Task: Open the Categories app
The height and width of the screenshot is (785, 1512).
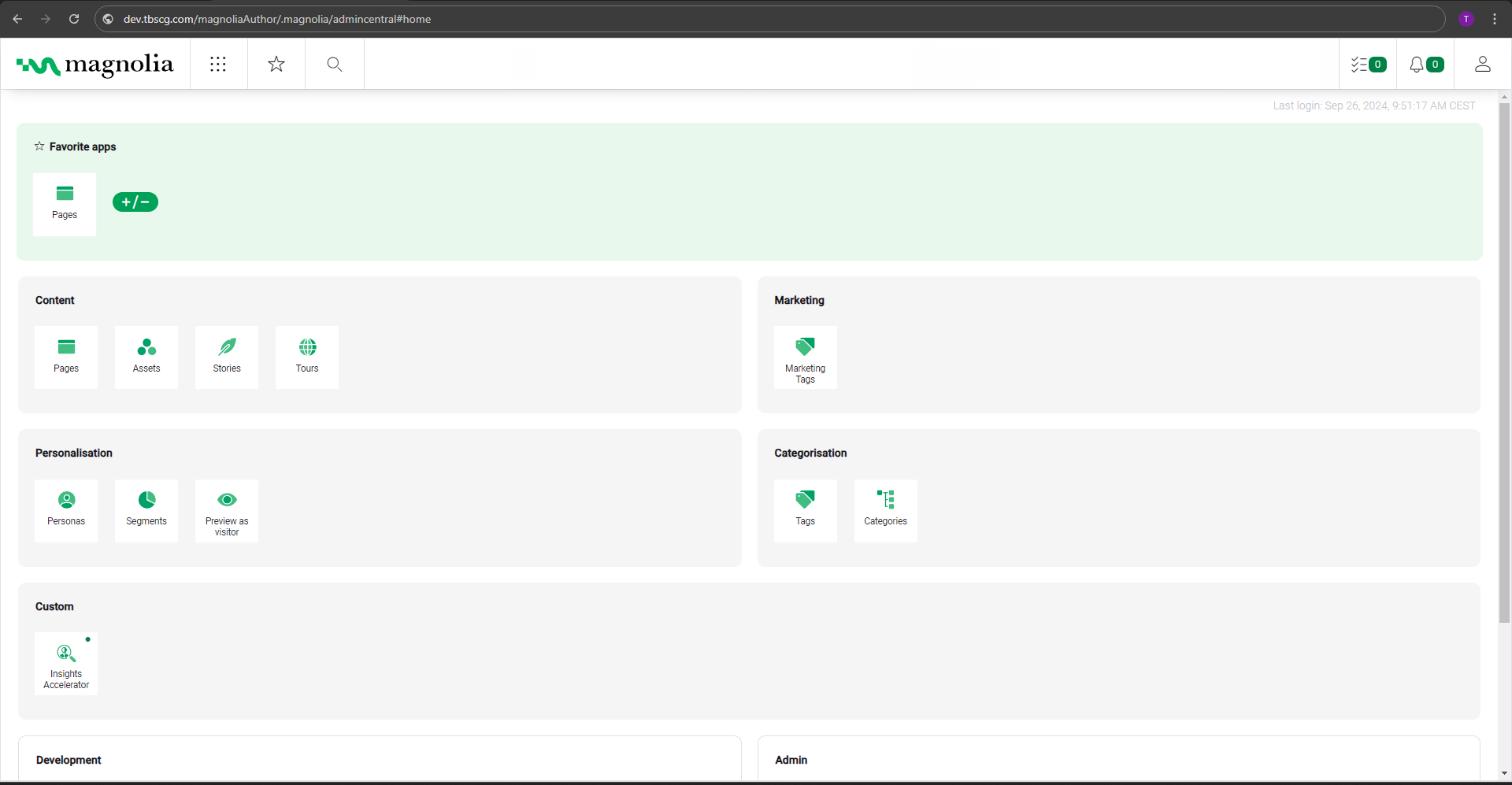Action: pyautogui.click(x=885, y=510)
